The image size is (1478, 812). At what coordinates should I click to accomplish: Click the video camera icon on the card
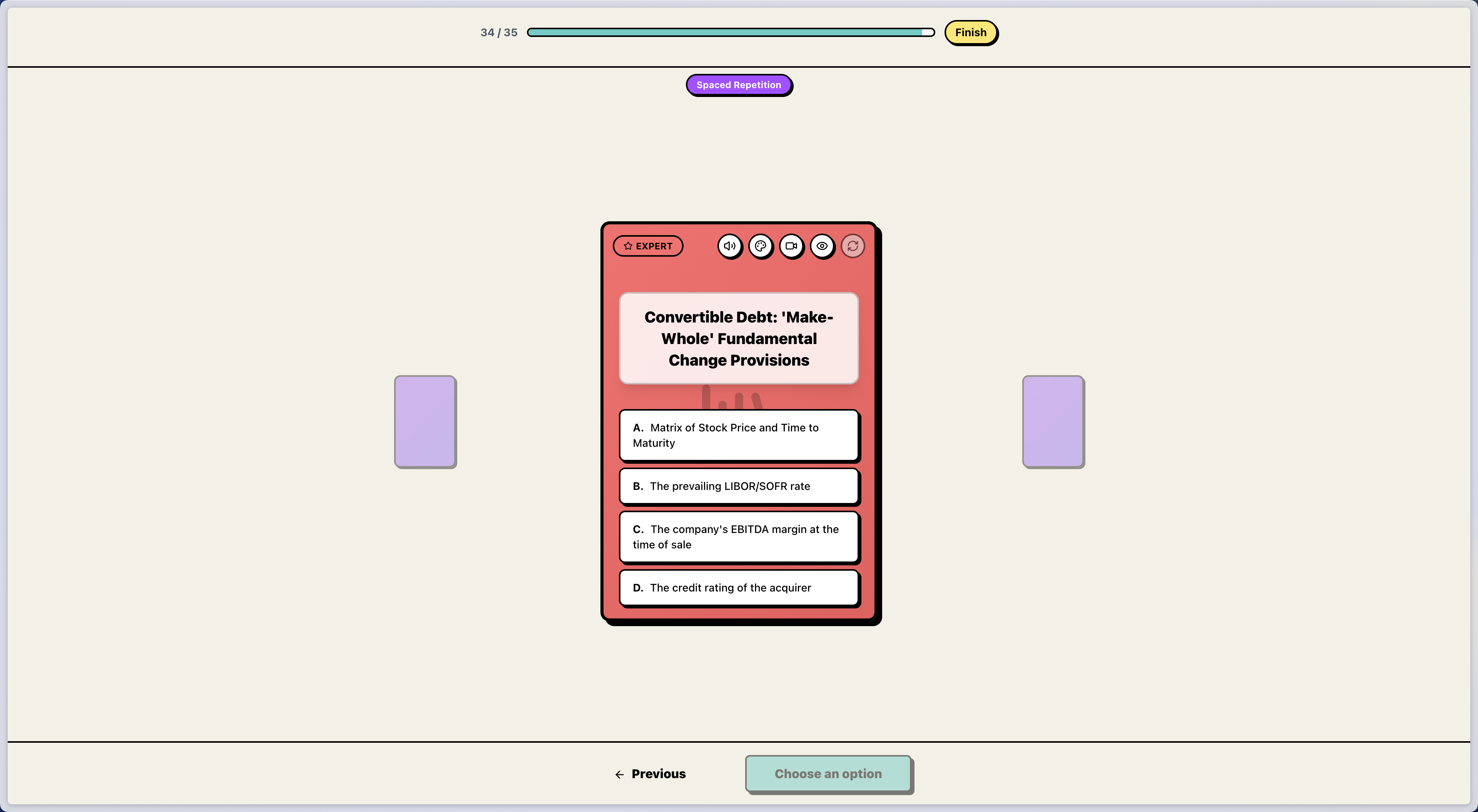(791, 246)
